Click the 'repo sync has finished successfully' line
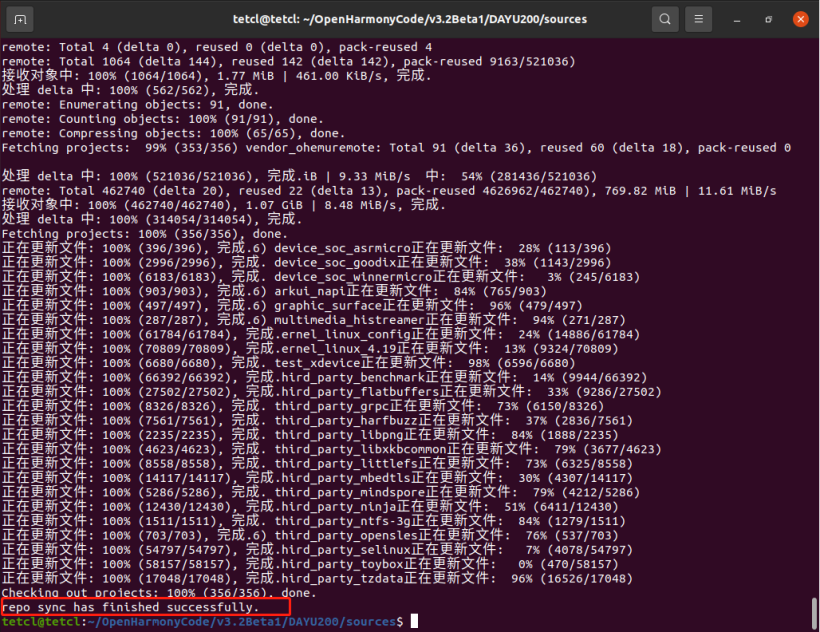The height and width of the screenshot is (632, 820). [131, 607]
